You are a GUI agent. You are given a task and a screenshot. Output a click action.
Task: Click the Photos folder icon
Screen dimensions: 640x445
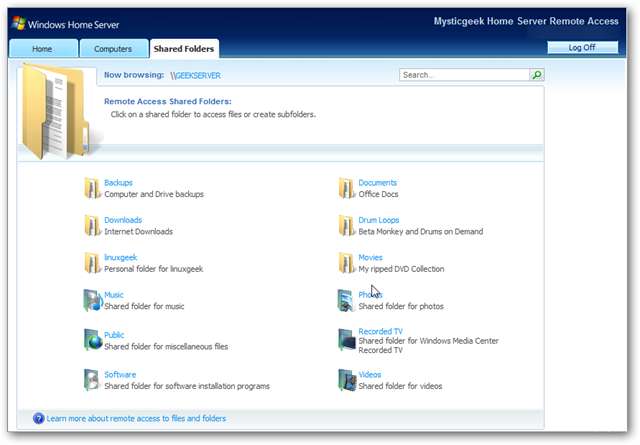(x=346, y=300)
